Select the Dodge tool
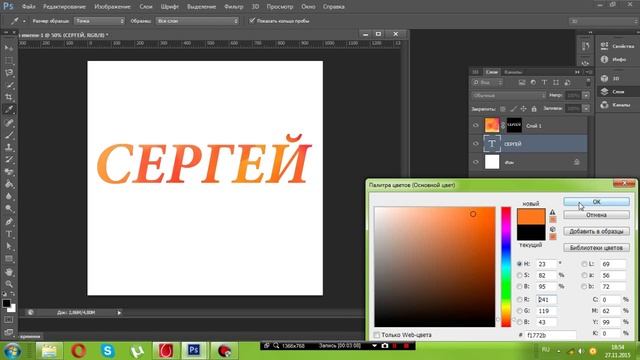This screenshot has height=360, width=640. coord(9,209)
